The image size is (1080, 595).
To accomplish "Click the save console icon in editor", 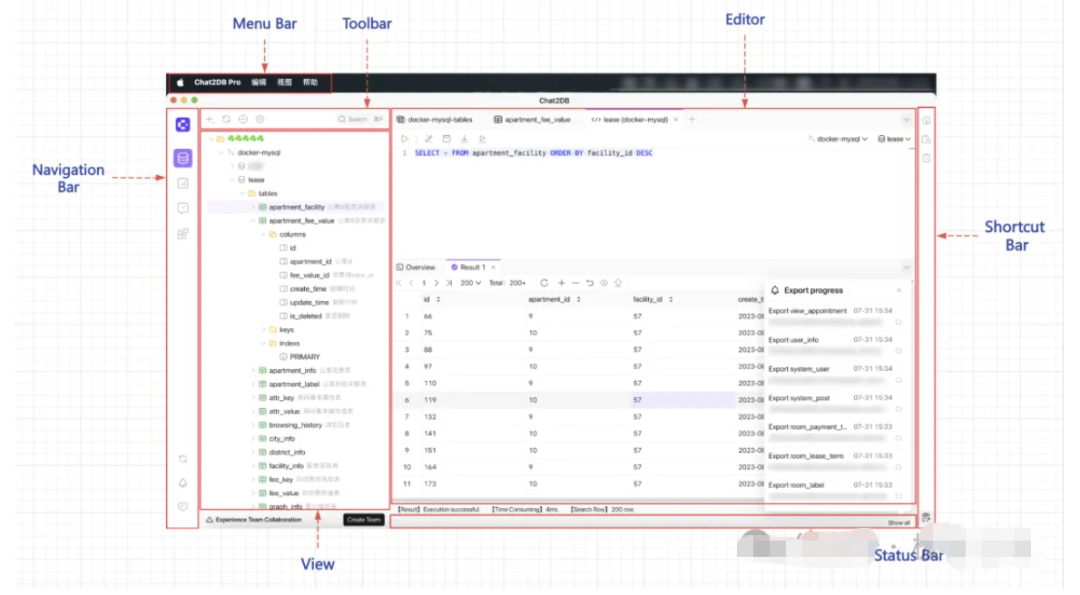I will pos(446,138).
